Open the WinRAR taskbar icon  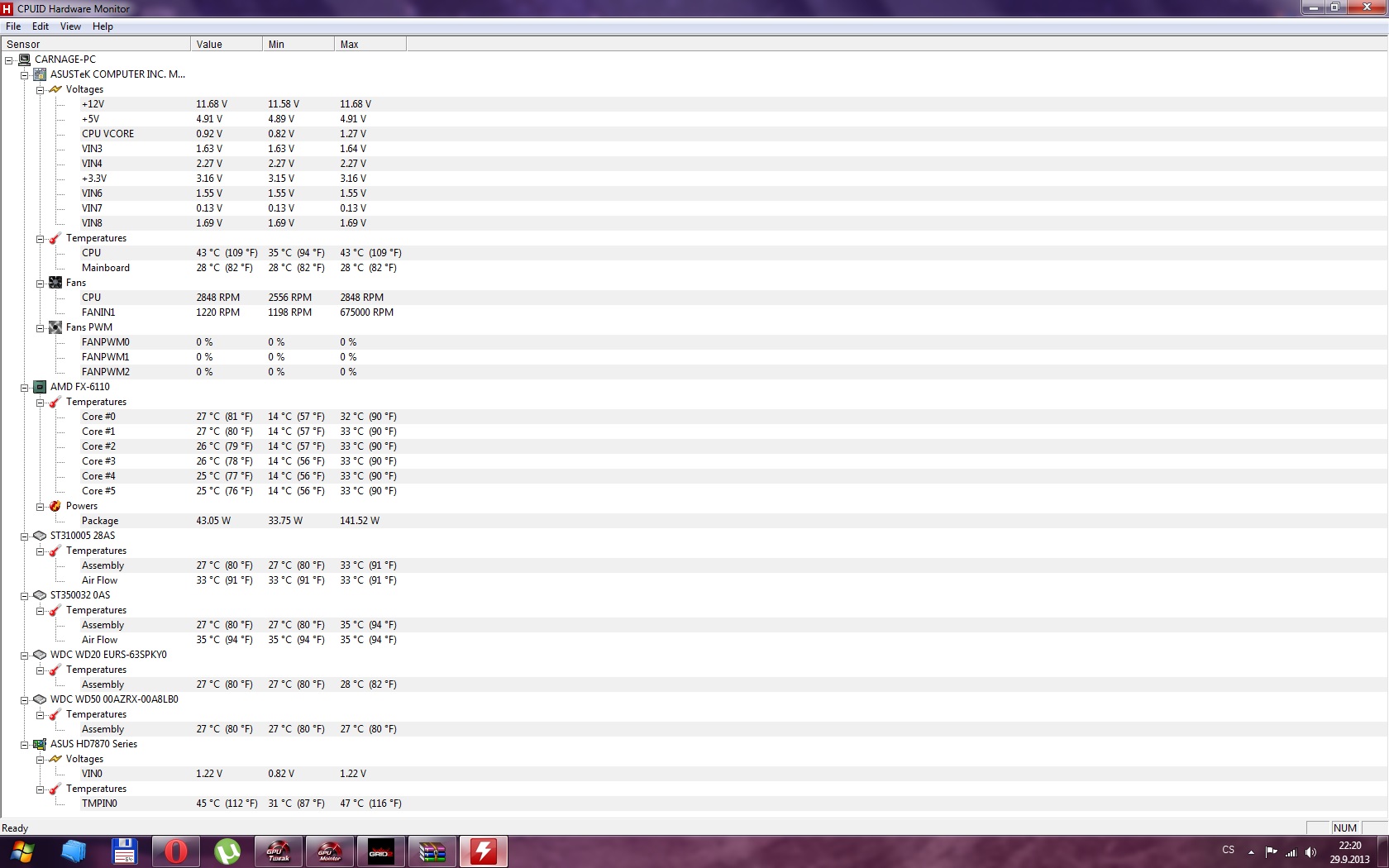432,851
